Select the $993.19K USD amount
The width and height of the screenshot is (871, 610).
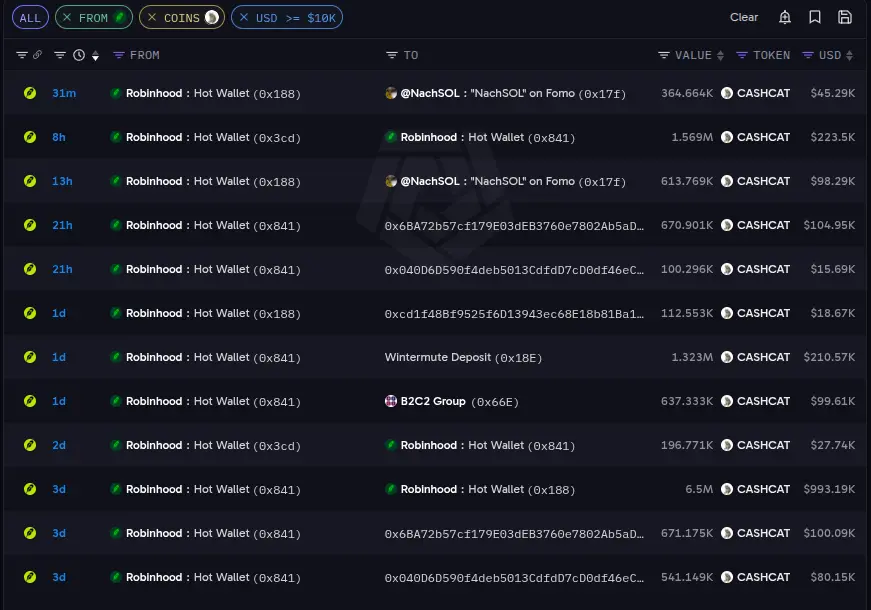coord(829,489)
